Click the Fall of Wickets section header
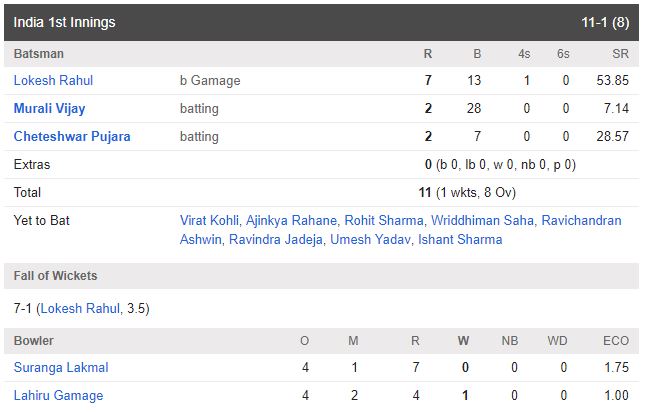 tap(56, 276)
